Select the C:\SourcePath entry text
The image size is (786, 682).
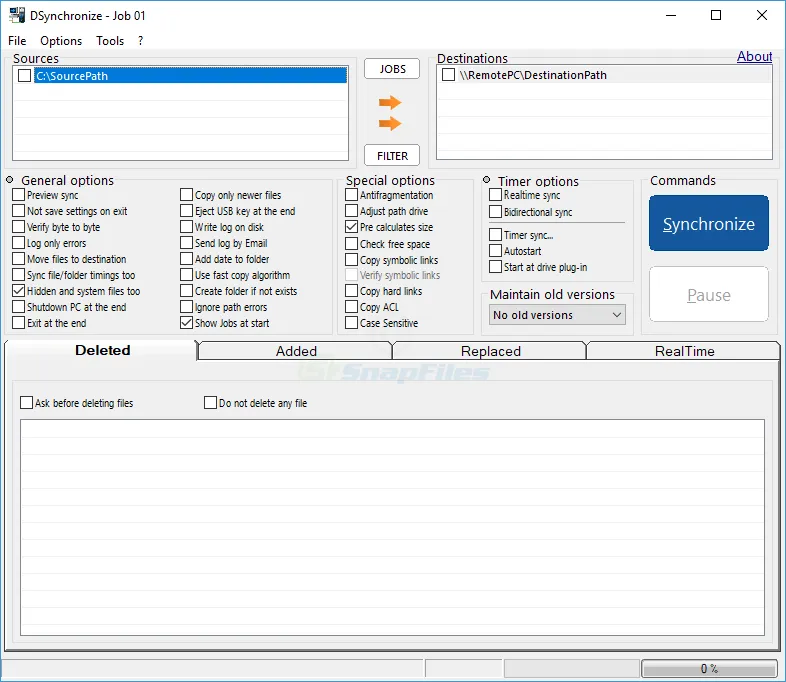[x=72, y=76]
